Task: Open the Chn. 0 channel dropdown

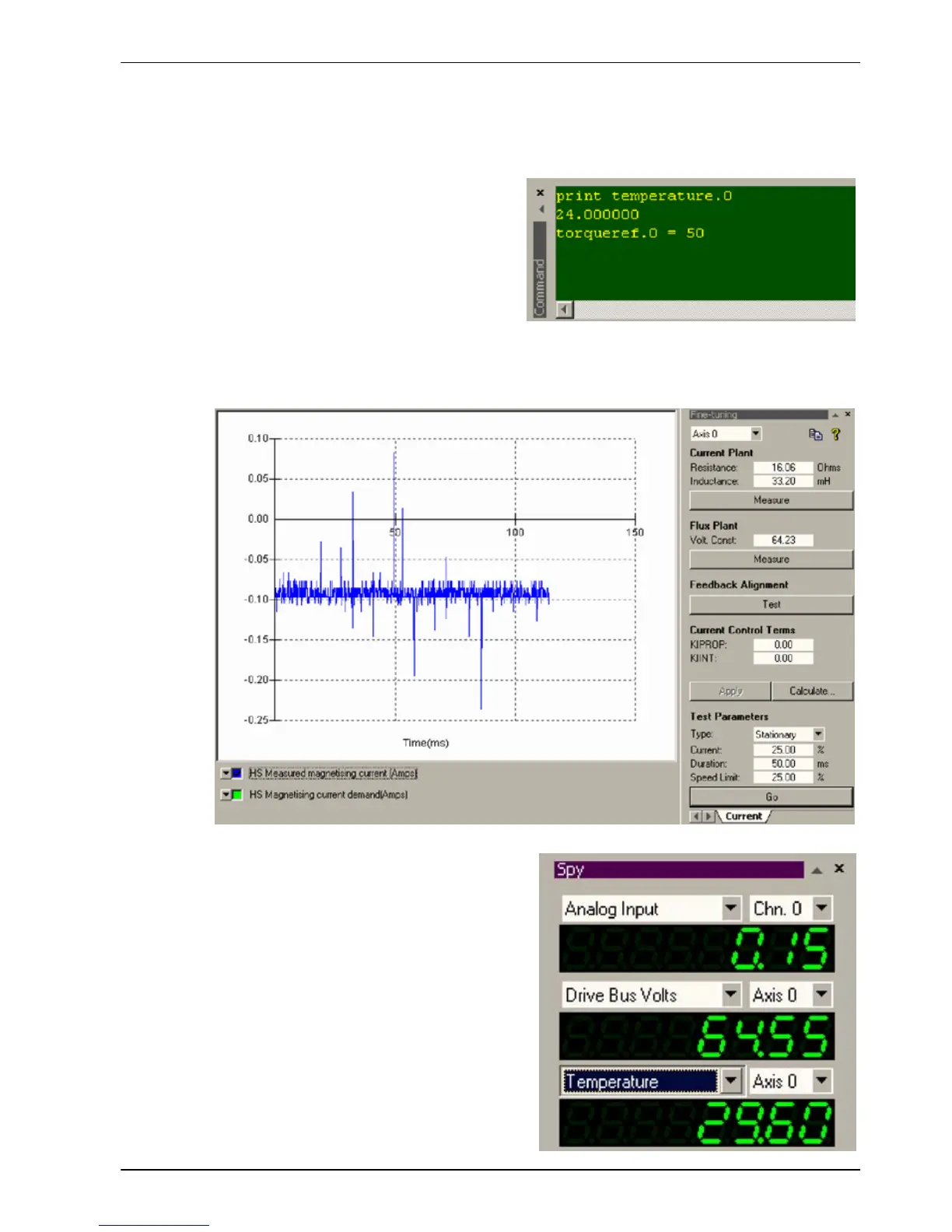Action: click(x=822, y=908)
